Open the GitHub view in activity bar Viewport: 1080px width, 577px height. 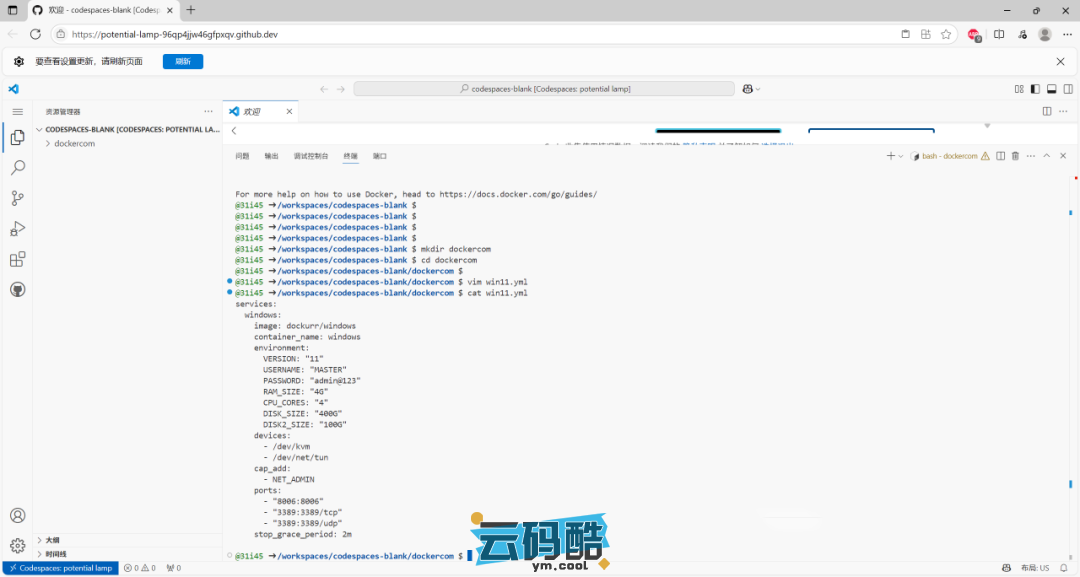[x=17, y=289]
